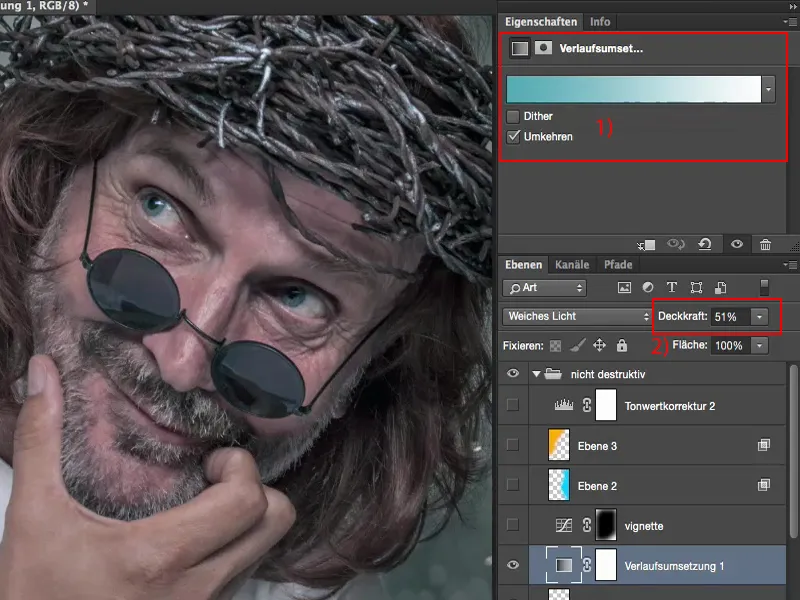
Task: Open the Weiches Licht blend mode dropdown
Action: [x=576, y=316]
